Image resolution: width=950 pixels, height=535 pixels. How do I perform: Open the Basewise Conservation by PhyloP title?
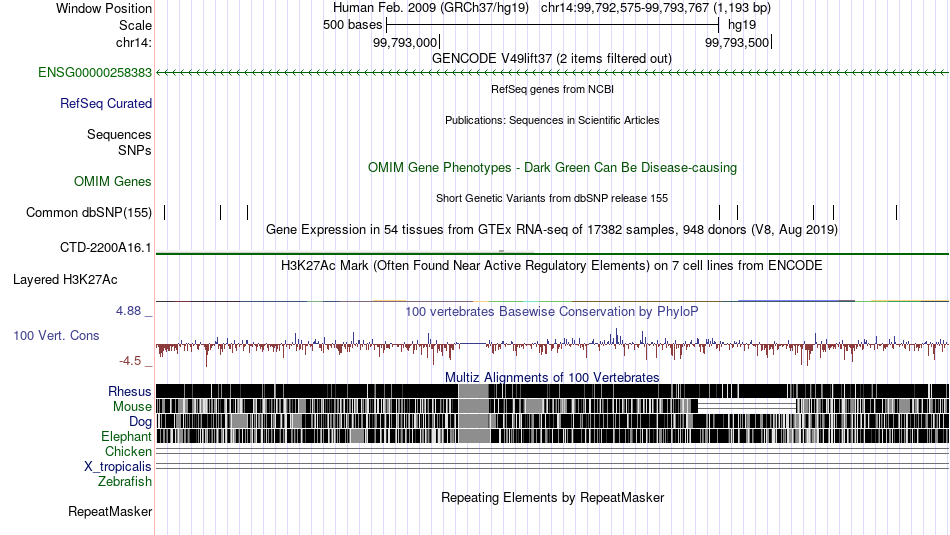(552, 311)
